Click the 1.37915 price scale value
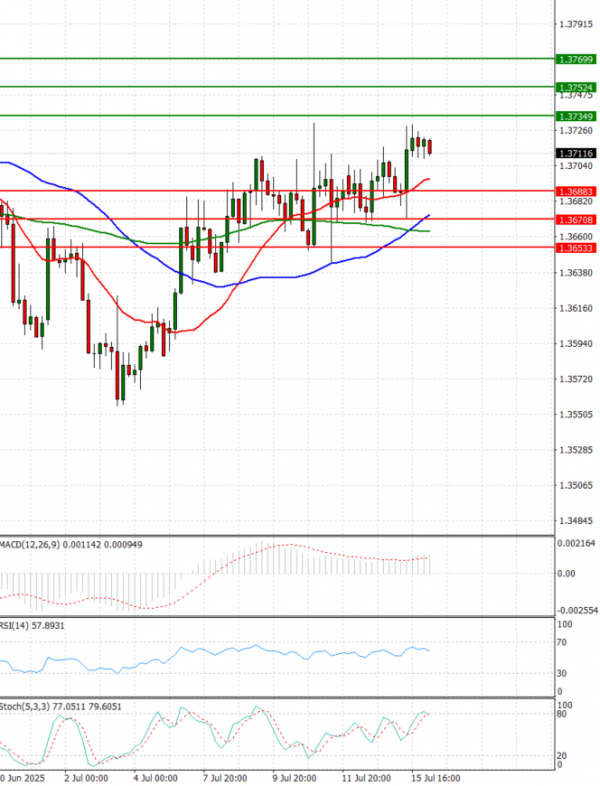Screen dimensions: 600x786 pyautogui.click(x=576, y=24)
